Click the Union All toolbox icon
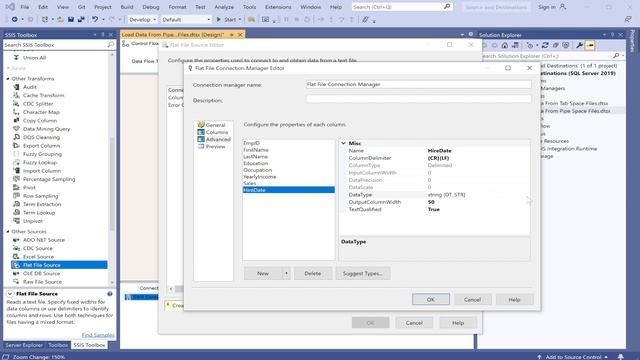Screen dimensions: 640x360 [16, 58]
